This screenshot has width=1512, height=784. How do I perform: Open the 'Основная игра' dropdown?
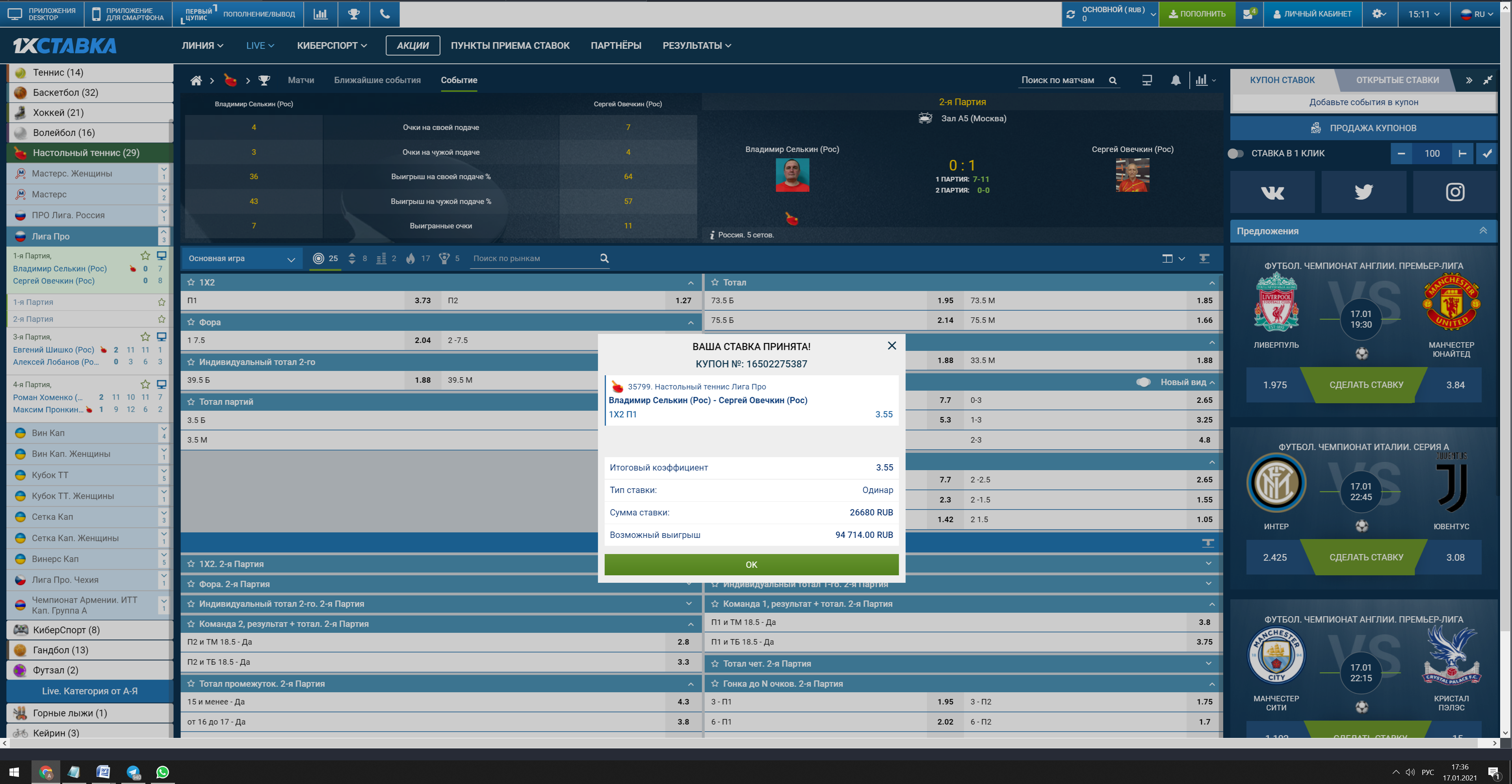tap(241, 259)
